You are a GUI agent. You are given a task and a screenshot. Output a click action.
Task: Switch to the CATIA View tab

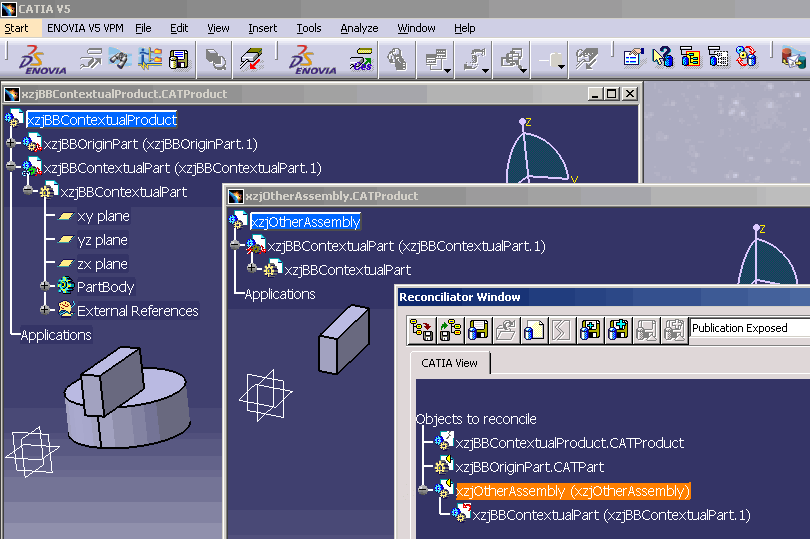[x=449, y=363]
